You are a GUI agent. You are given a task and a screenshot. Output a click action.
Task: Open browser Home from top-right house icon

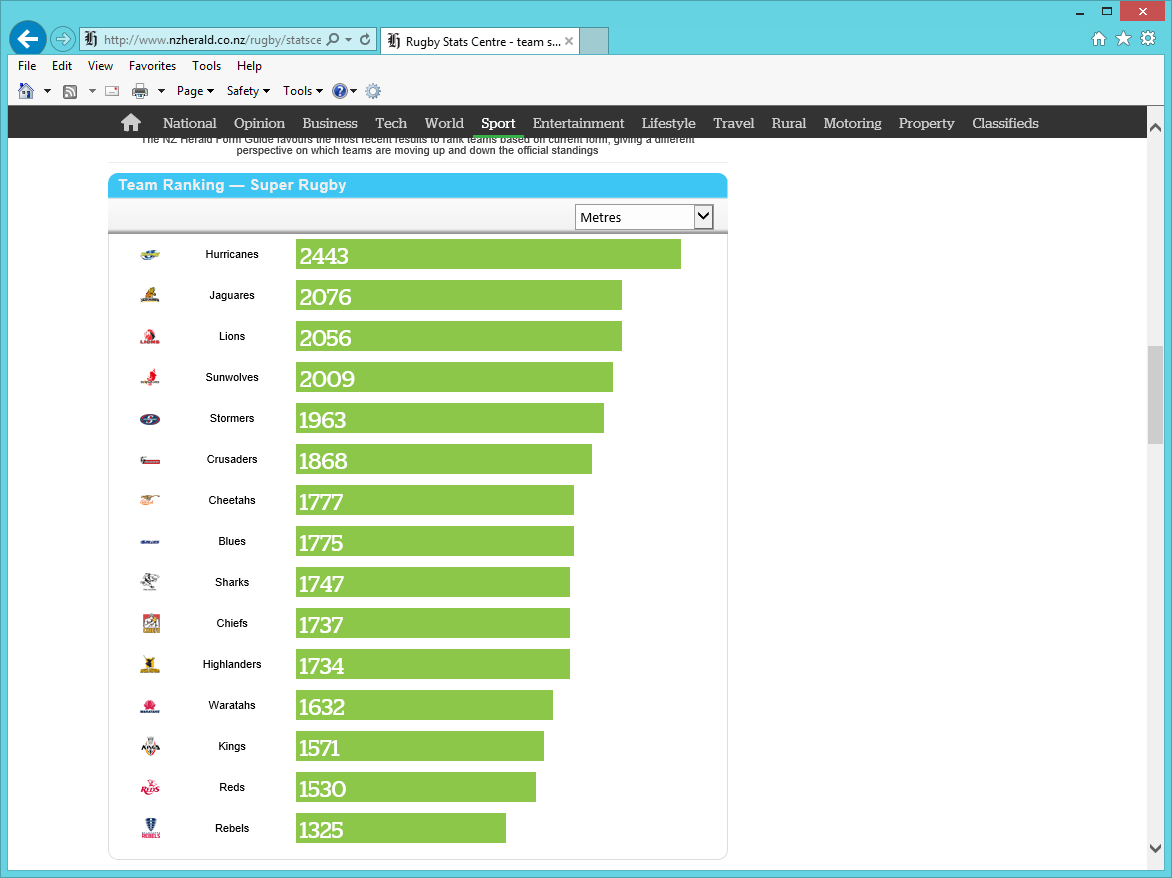[1099, 39]
